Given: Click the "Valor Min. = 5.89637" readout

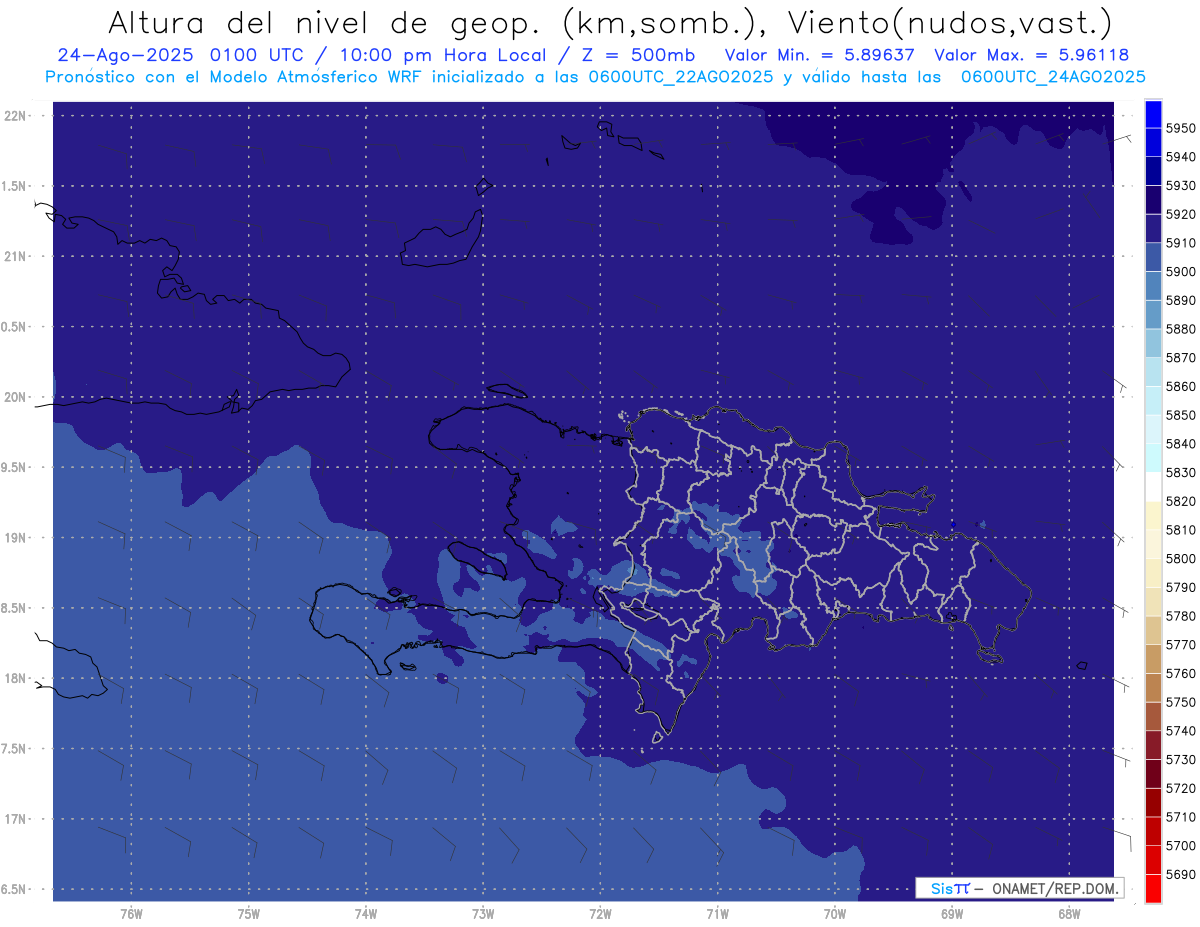Looking at the screenshot, I should pos(819,56).
